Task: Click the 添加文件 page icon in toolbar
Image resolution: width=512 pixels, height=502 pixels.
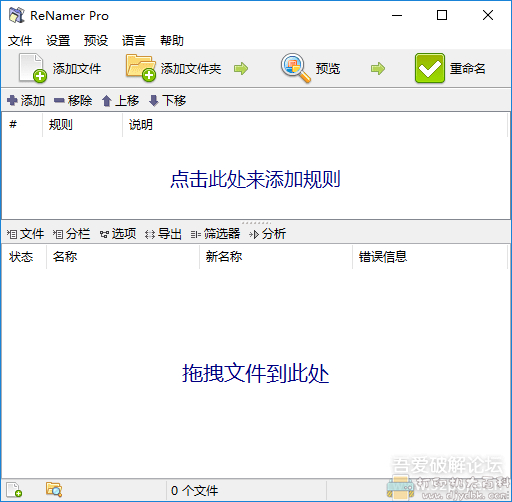Action: [33, 68]
